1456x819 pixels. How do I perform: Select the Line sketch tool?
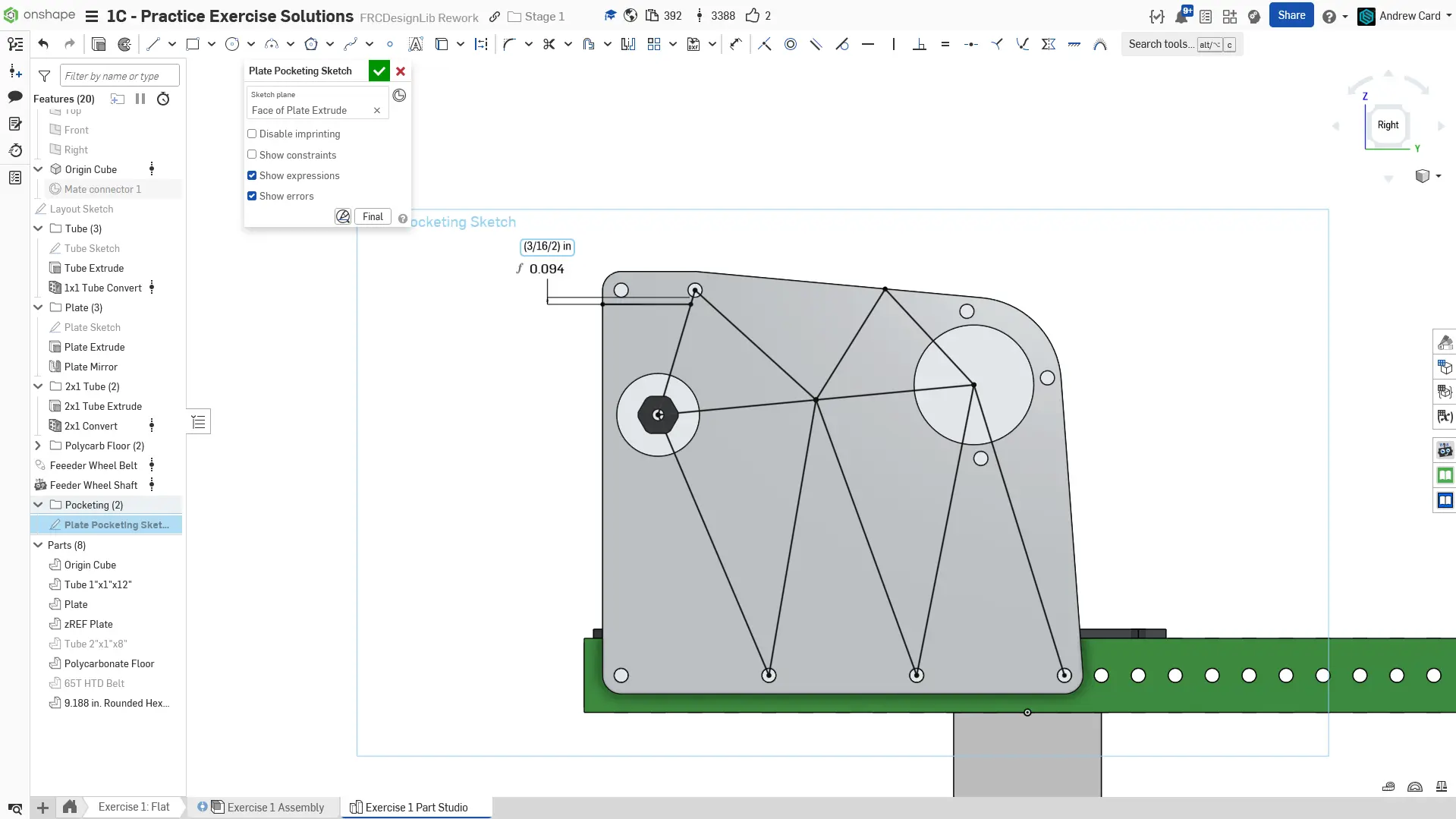[x=153, y=44]
